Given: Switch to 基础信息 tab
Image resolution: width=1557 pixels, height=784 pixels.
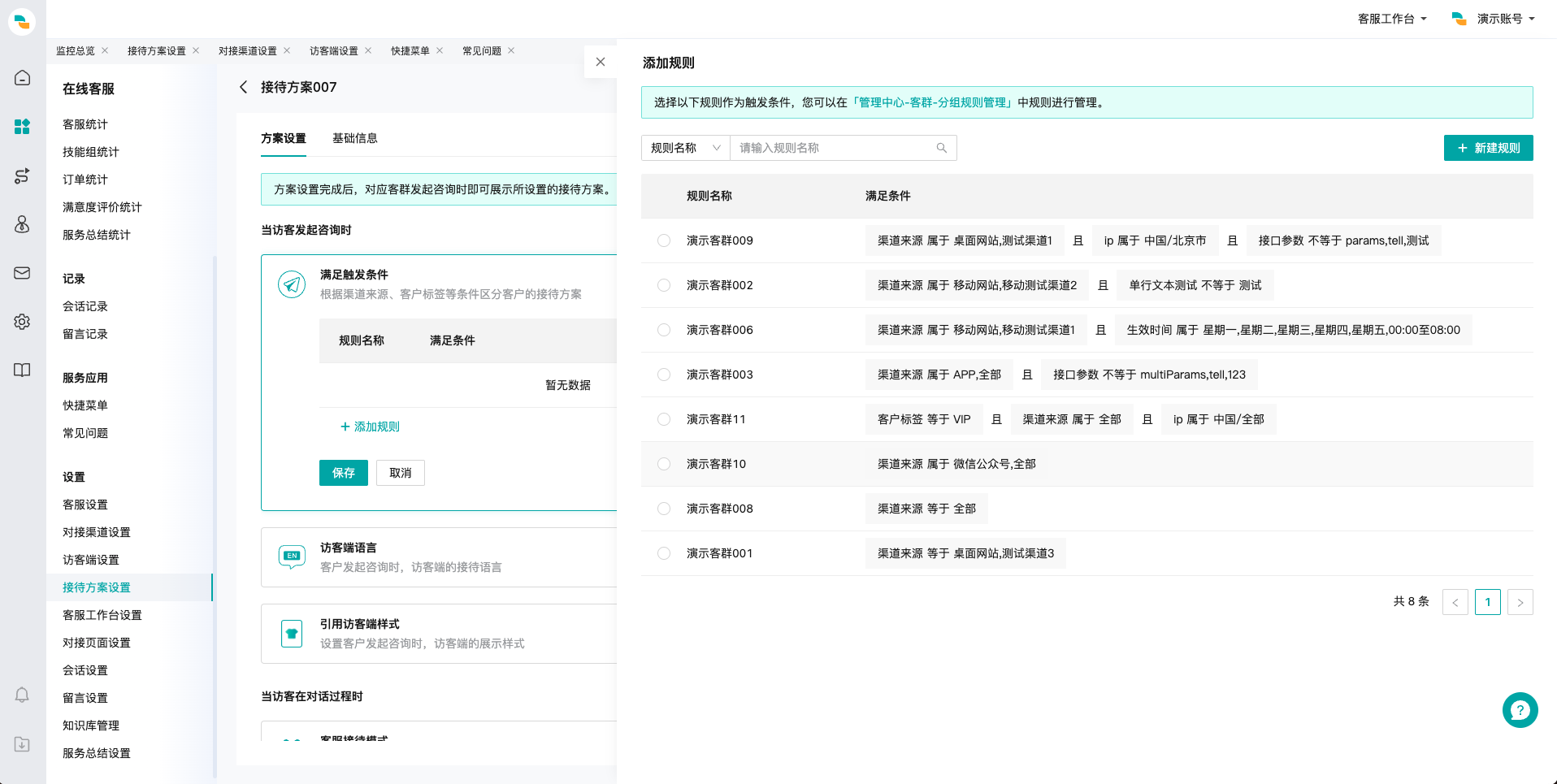Looking at the screenshot, I should pos(355,138).
